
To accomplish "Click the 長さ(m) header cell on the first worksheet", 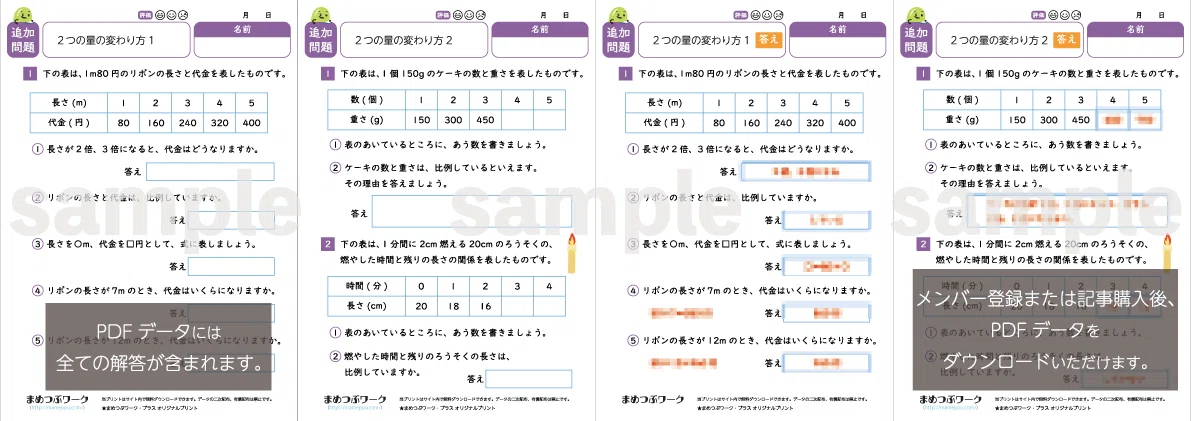I will pos(69,103).
